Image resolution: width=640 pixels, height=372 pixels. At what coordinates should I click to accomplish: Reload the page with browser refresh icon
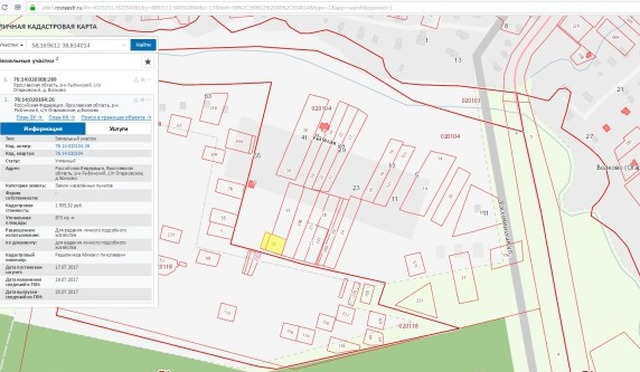5,7
